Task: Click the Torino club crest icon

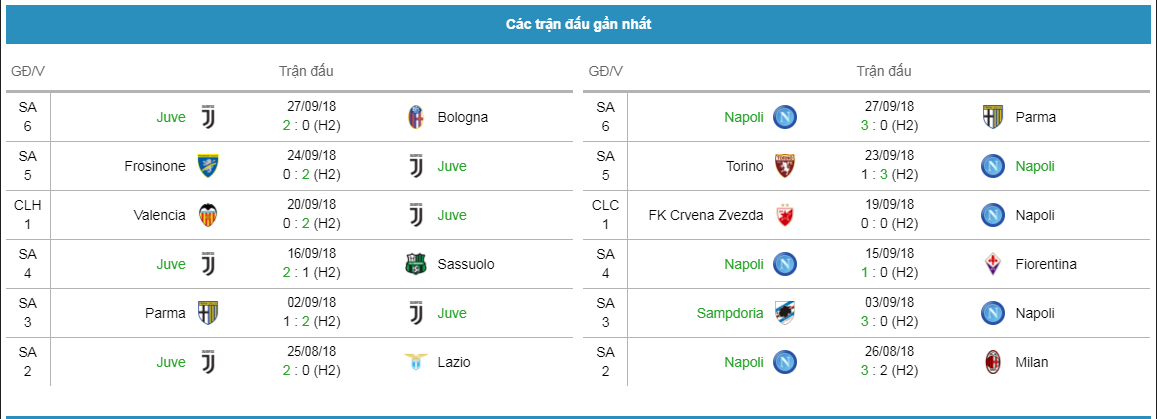Action: point(784,166)
